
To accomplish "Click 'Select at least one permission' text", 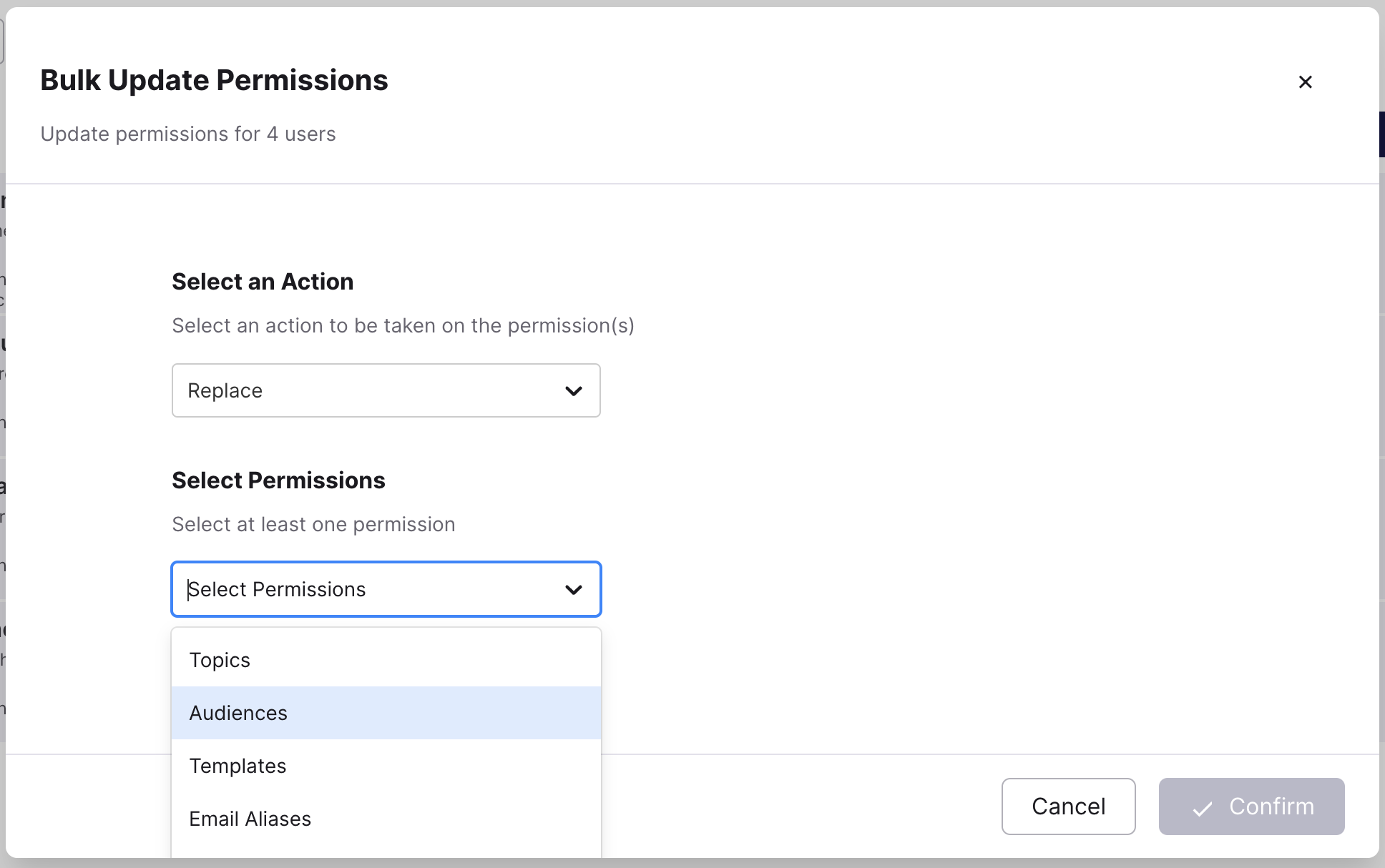I will (x=313, y=524).
